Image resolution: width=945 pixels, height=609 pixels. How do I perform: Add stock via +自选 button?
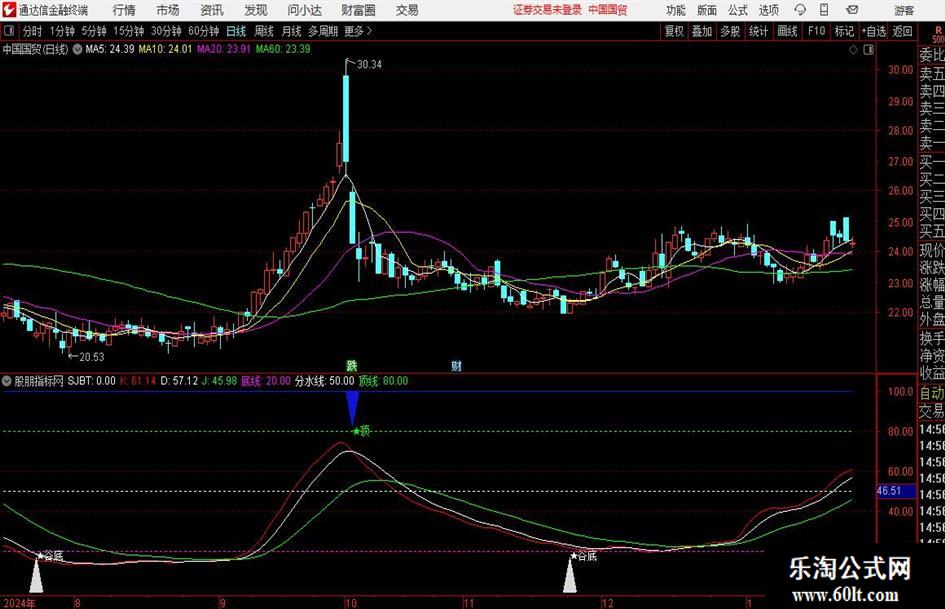coord(874,31)
